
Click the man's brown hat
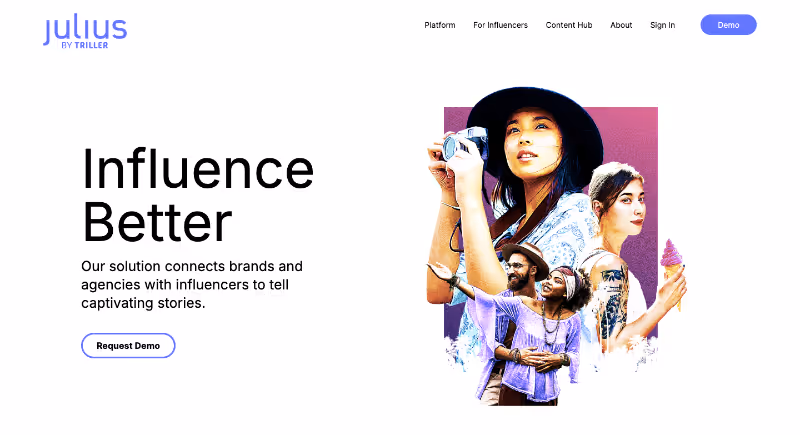(526, 258)
